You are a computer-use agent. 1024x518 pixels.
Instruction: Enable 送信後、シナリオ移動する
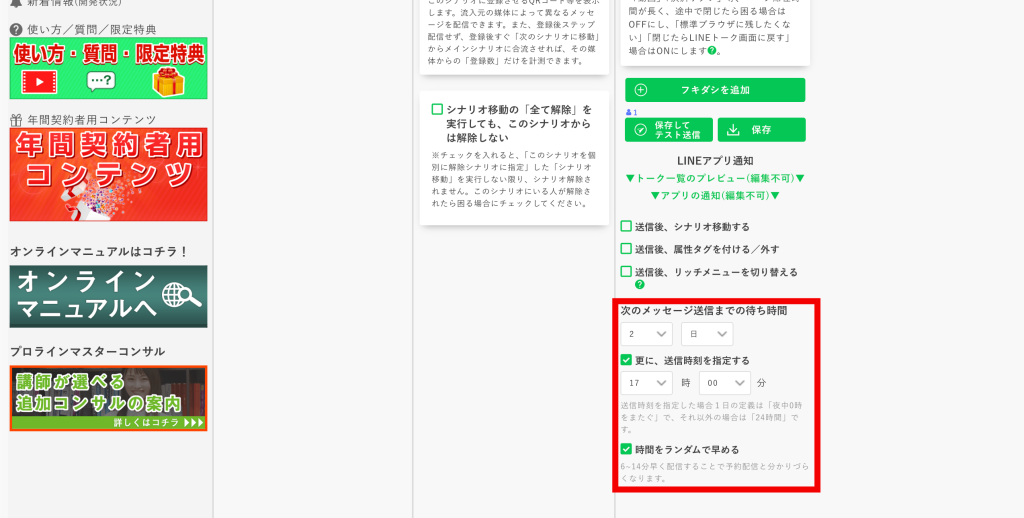pyautogui.click(x=626, y=226)
